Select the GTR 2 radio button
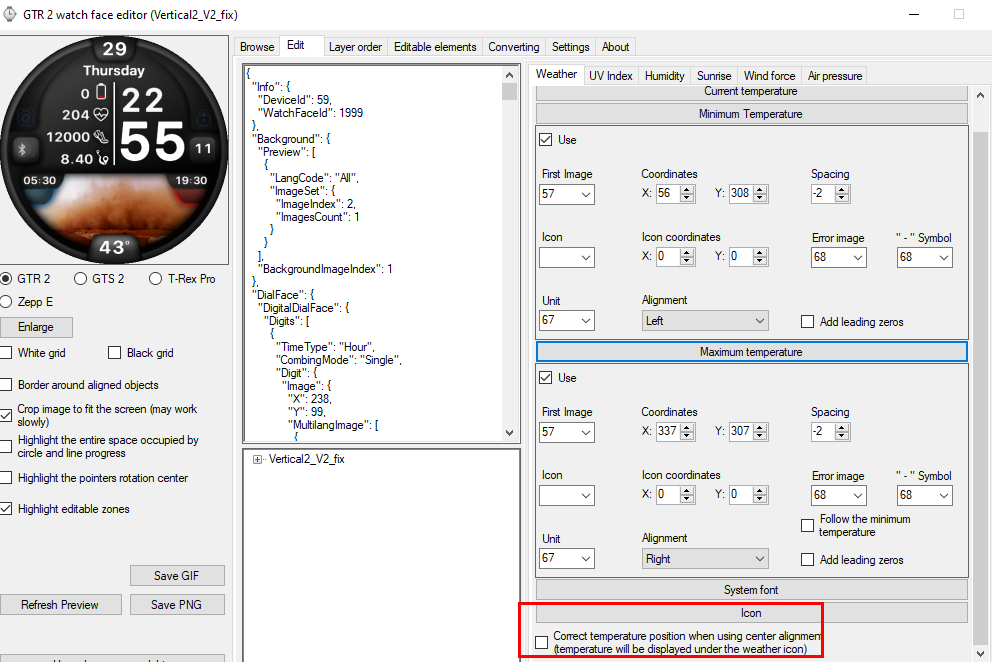Screen dimensions: 992x662 [6, 278]
